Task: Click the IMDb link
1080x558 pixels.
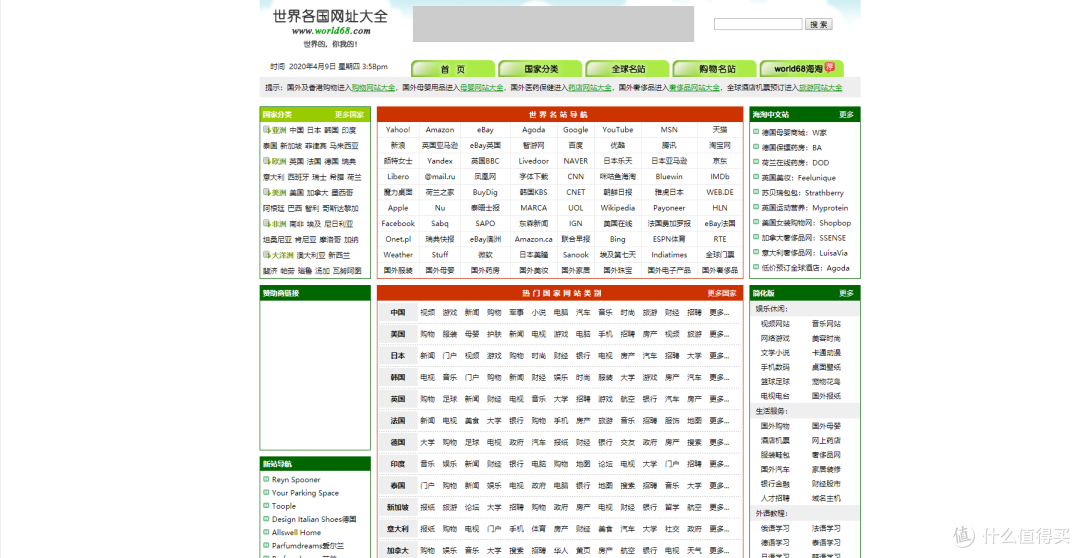Action: (720, 176)
